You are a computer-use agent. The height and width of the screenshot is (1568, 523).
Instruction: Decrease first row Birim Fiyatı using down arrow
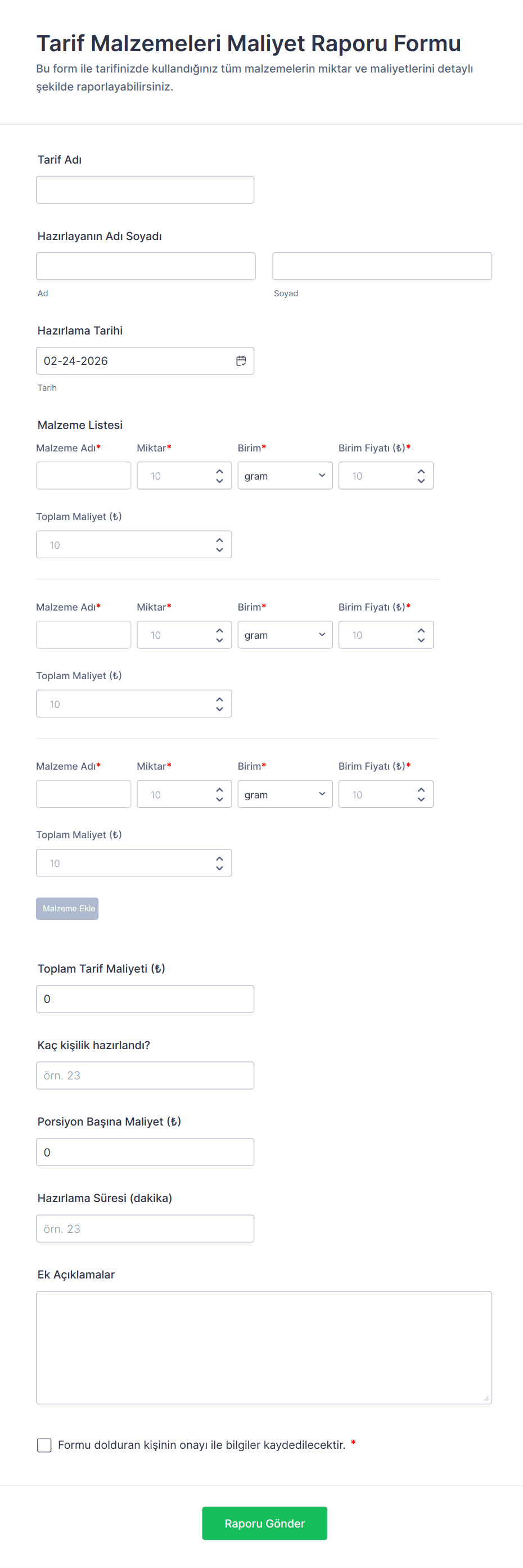pos(421,481)
